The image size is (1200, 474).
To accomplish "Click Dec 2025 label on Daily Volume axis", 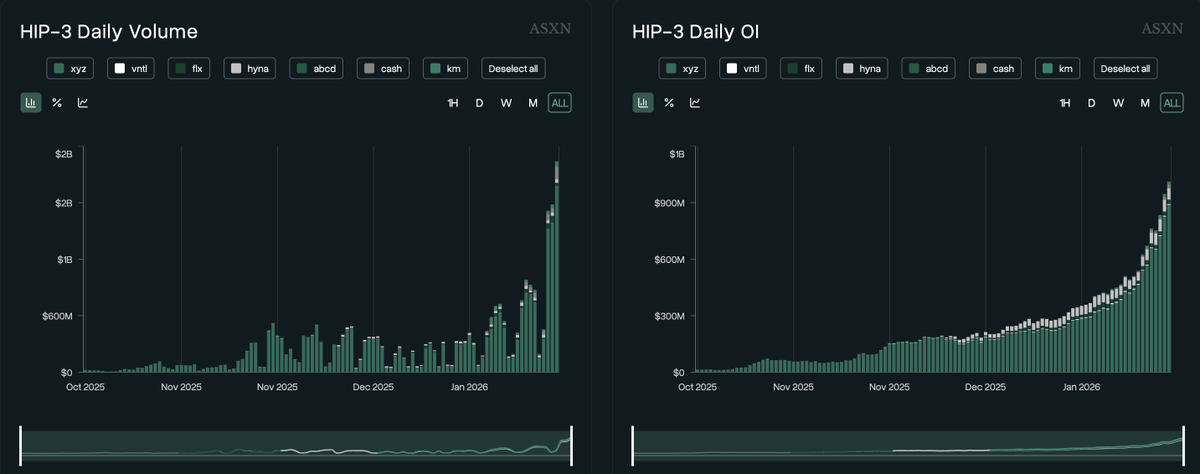I will (371, 386).
